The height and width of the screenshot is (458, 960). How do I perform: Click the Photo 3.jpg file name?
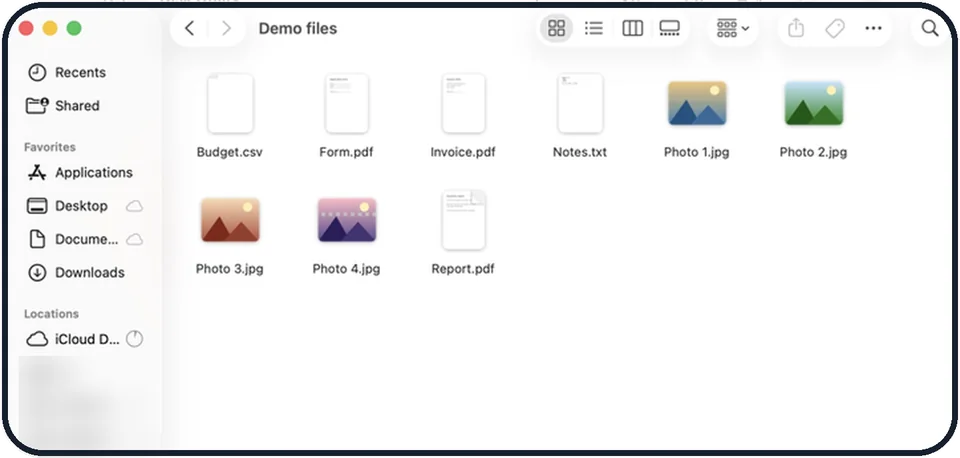230,269
